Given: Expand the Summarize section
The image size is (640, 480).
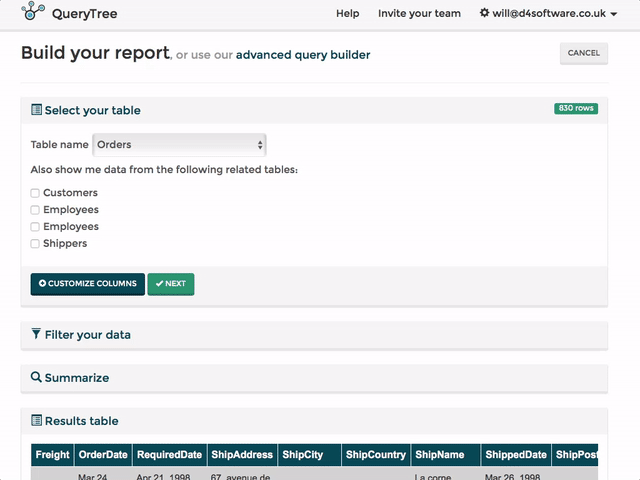Looking at the screenshot, I should (x=314, y=378).
